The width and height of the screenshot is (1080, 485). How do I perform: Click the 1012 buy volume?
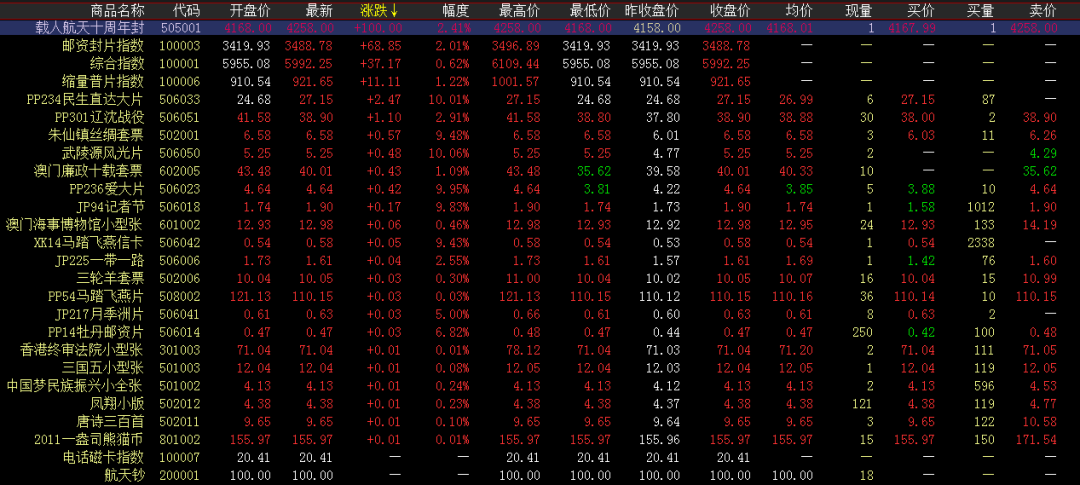[x=982, y=207]
